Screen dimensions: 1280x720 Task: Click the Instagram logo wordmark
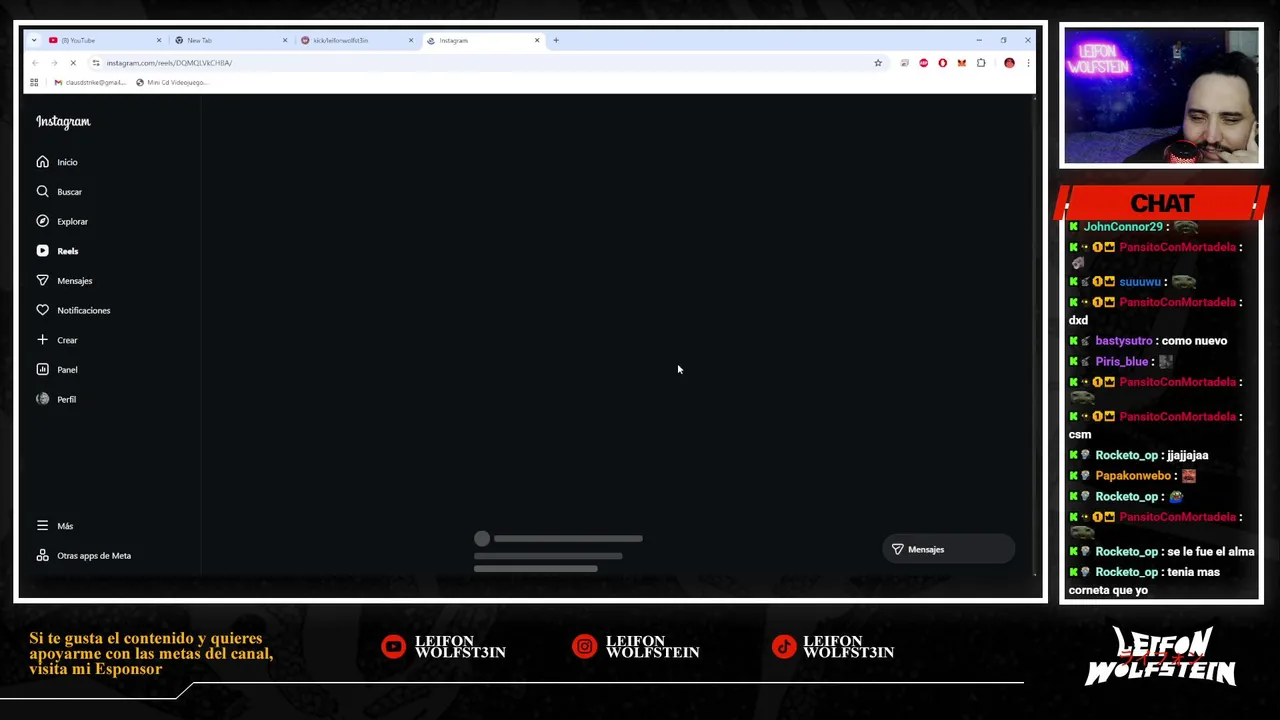tap(63, 122)
